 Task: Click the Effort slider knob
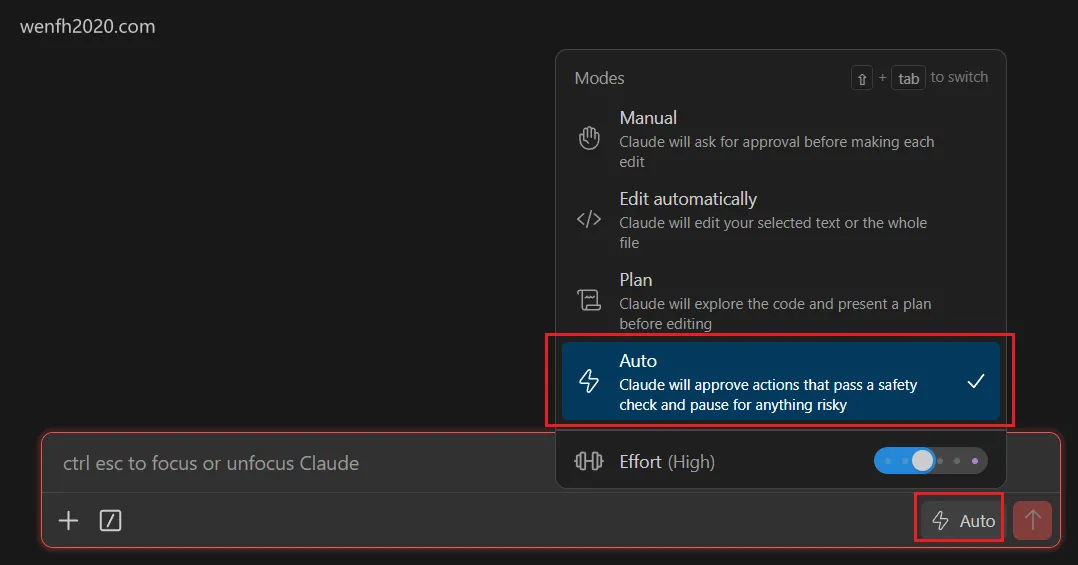923,461
